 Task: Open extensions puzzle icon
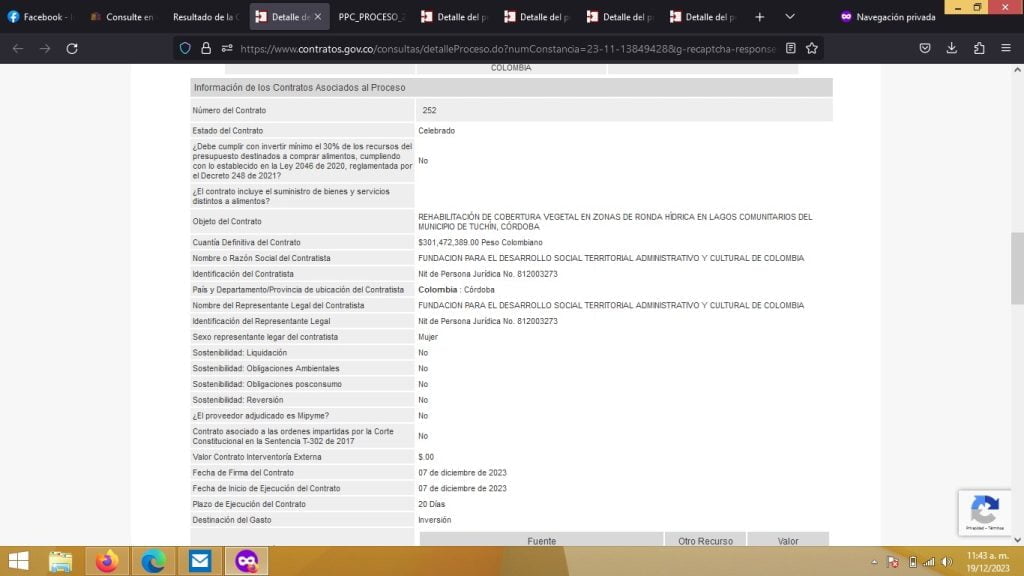tap(979, 48)
